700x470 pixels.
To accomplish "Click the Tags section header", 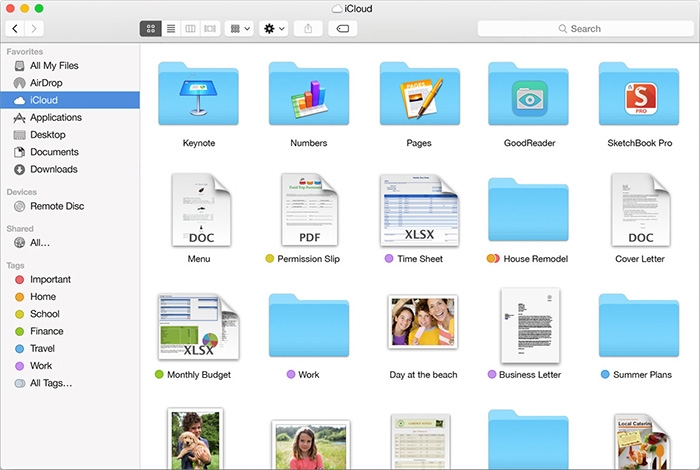I will click(15, 266).
